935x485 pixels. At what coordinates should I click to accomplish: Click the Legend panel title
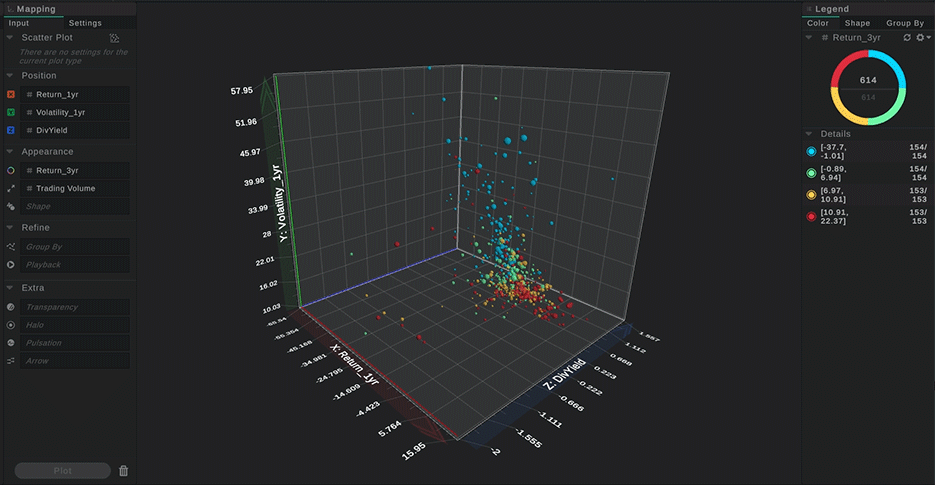(832, 9)
